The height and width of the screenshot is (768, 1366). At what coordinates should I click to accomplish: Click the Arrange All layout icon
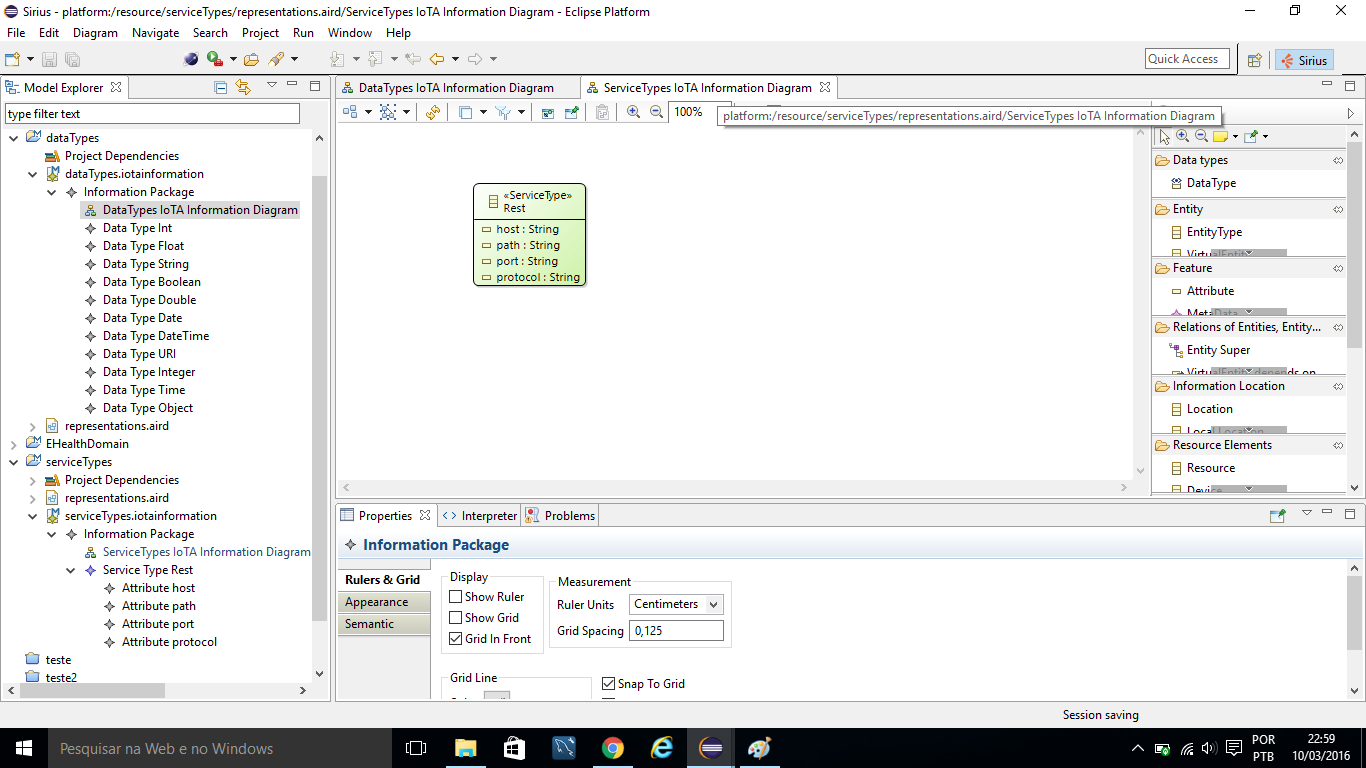click(351, 113)
